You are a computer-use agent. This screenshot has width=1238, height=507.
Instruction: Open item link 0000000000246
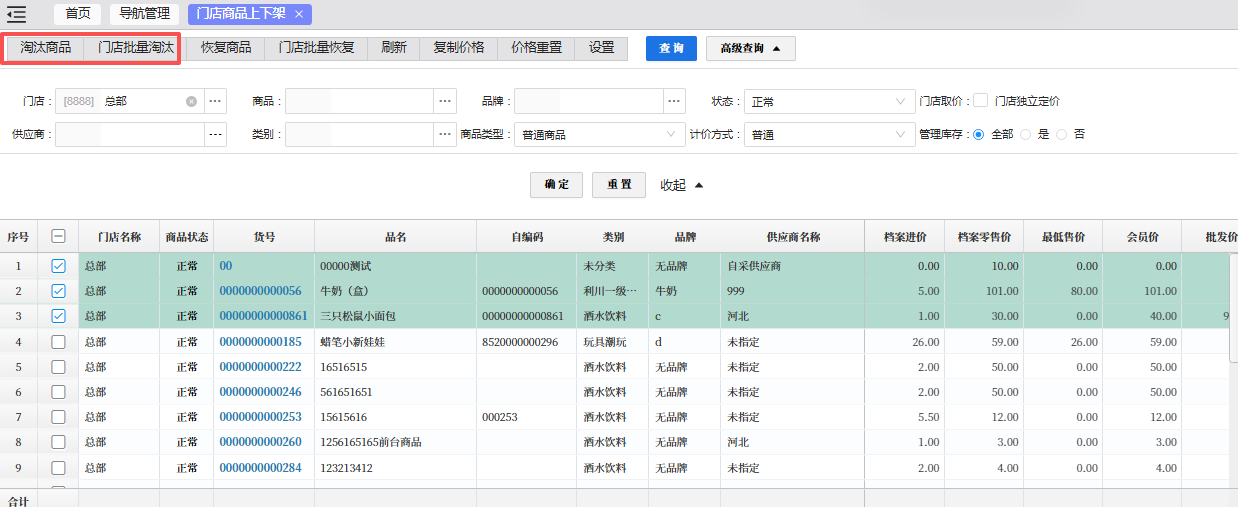(x=260, y=392)
